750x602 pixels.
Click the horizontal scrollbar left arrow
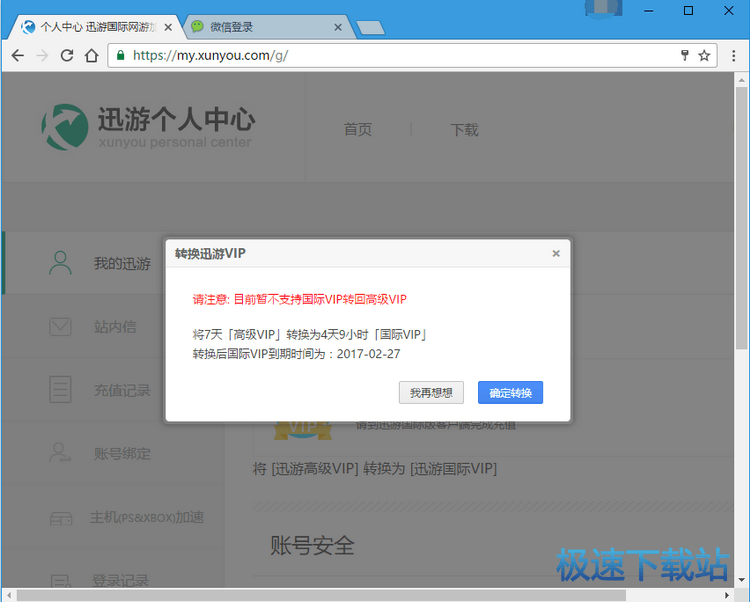point(9,595)
